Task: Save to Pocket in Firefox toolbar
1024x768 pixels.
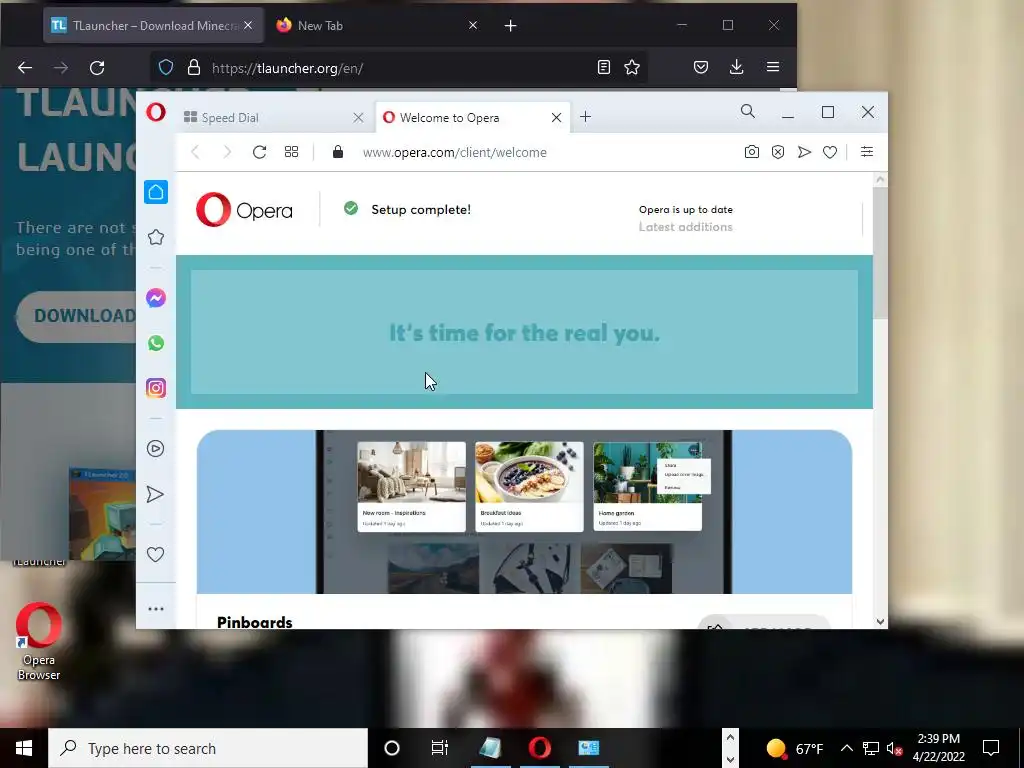Action: coord(701,67)
